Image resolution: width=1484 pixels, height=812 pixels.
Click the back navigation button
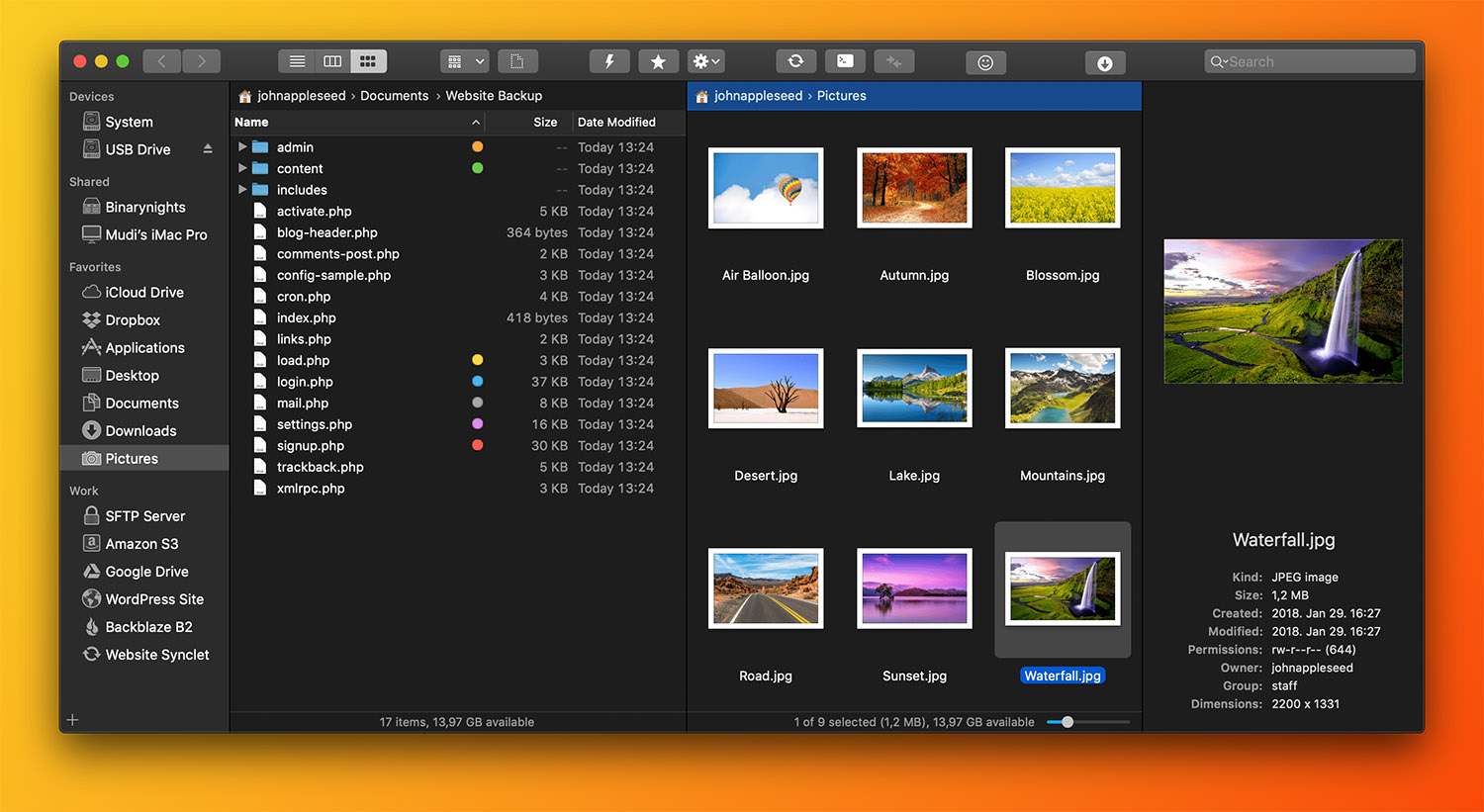(x=162, y=61)
